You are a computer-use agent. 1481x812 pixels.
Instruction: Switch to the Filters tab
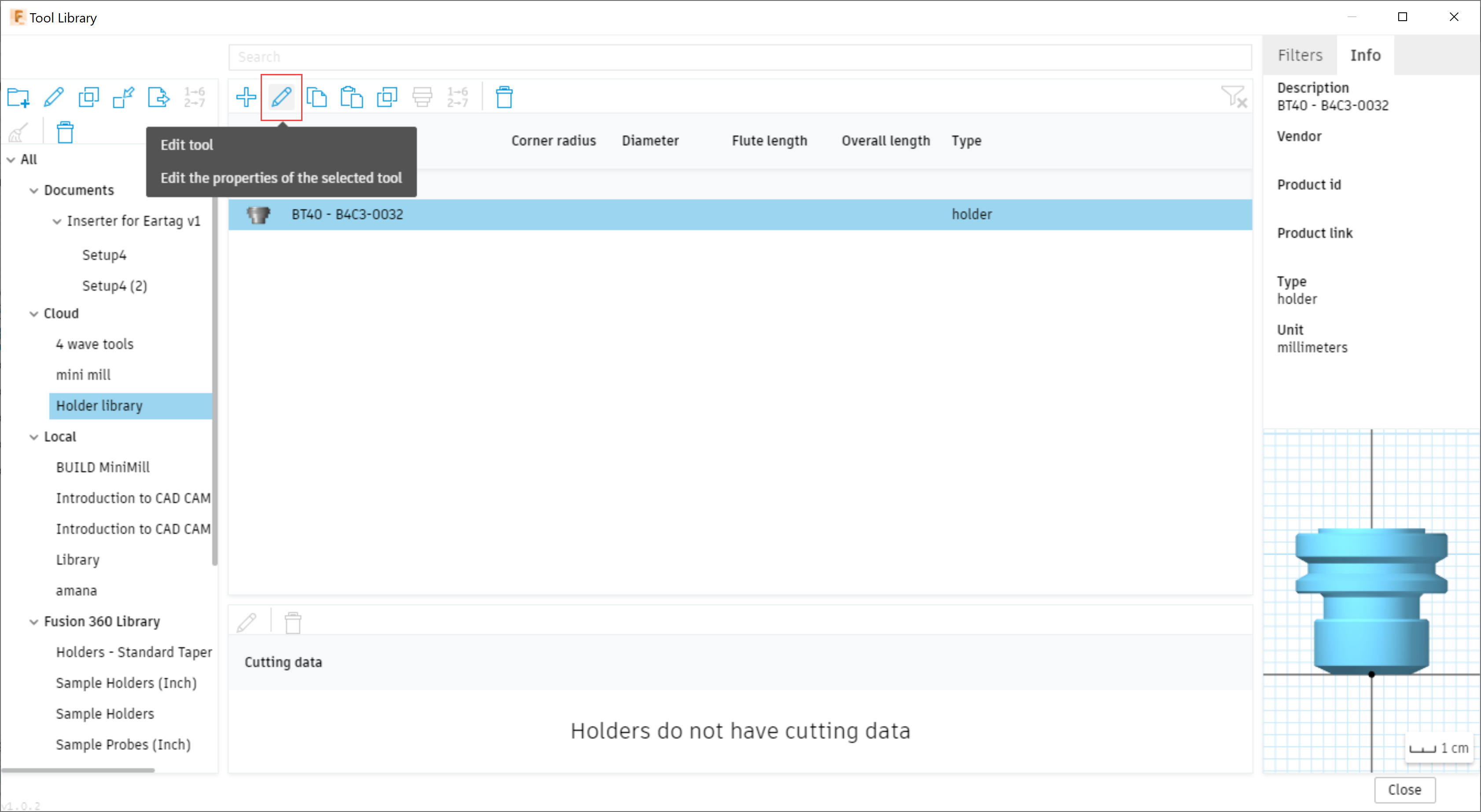1300,55
